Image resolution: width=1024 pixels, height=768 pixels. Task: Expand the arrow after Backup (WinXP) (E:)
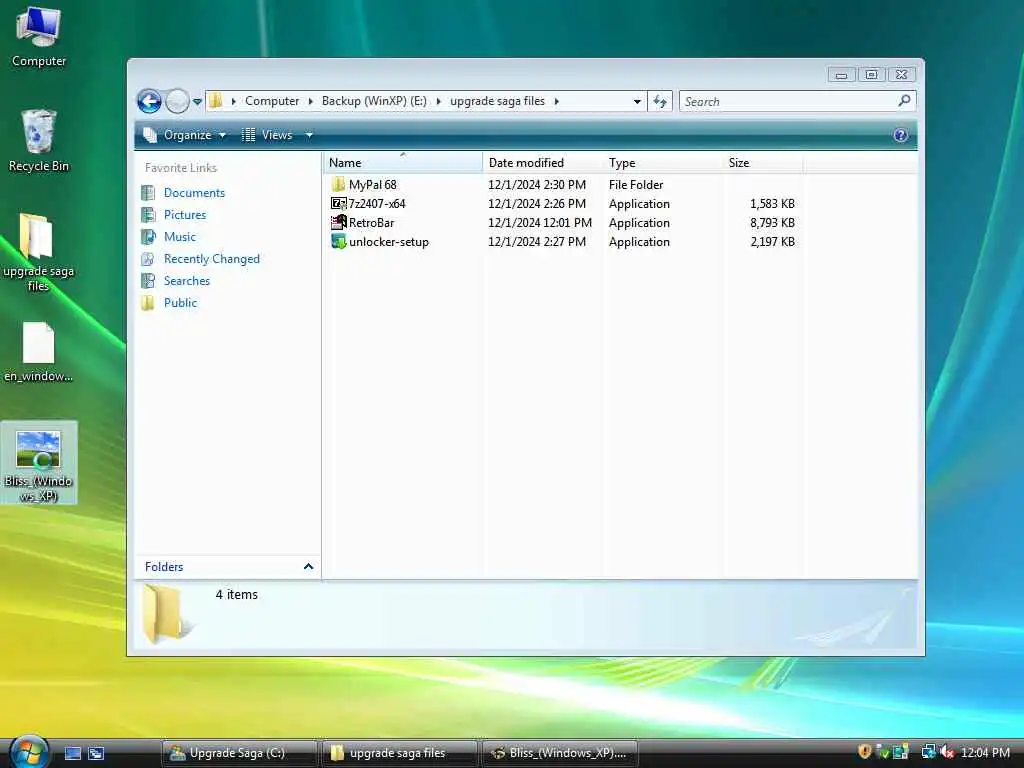pos(438,101)
